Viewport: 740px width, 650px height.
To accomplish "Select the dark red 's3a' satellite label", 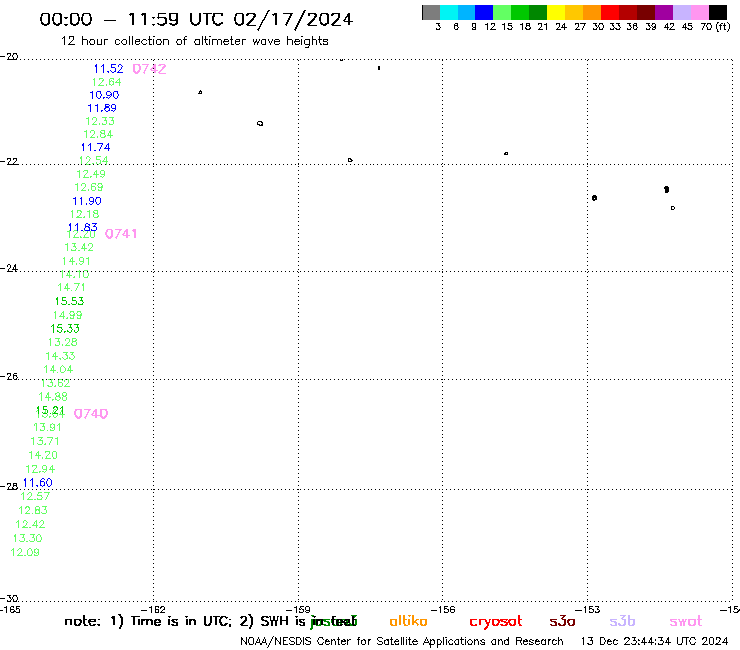I will point(562,621).
